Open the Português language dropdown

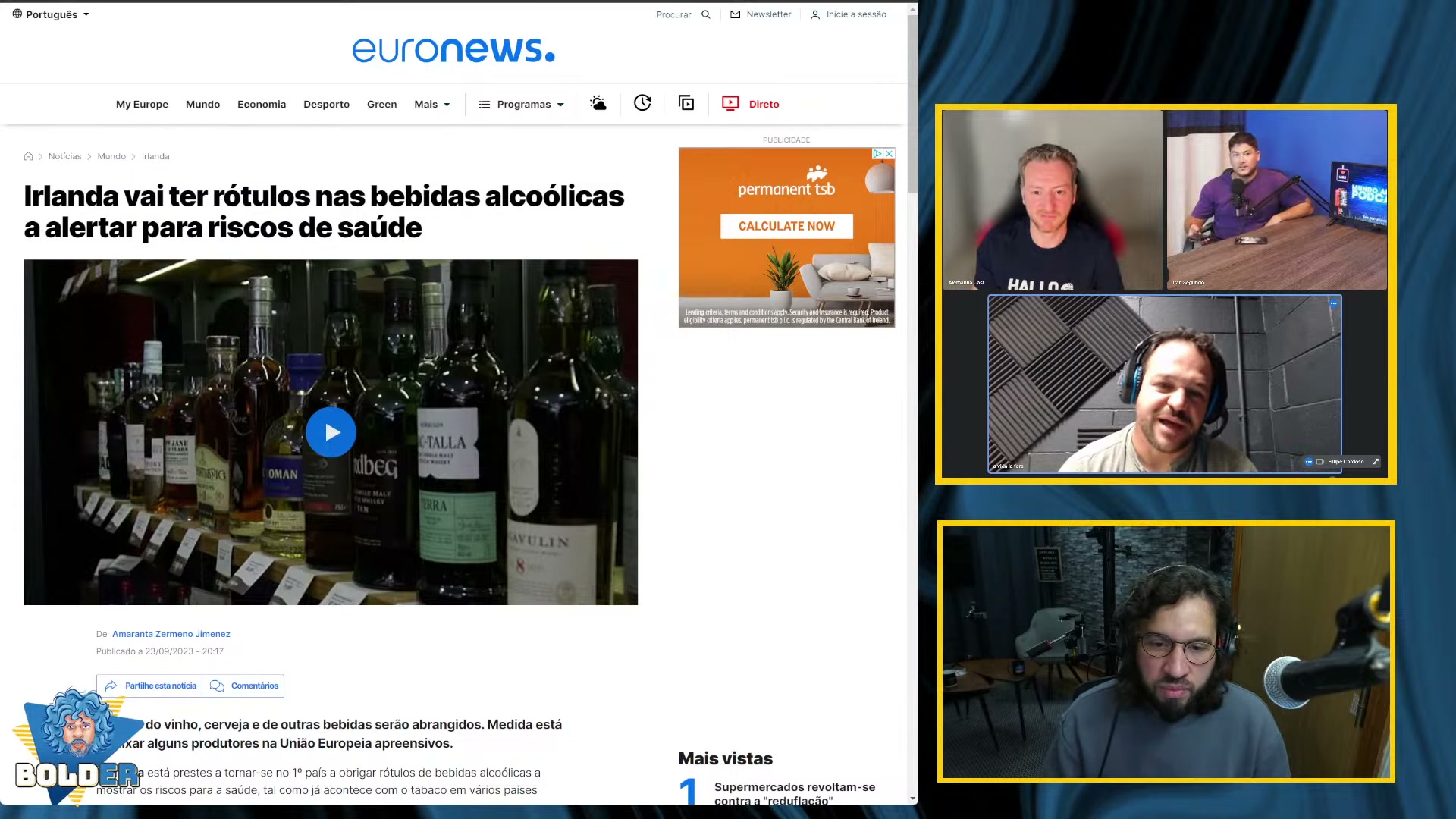click(x=51, y=14)
